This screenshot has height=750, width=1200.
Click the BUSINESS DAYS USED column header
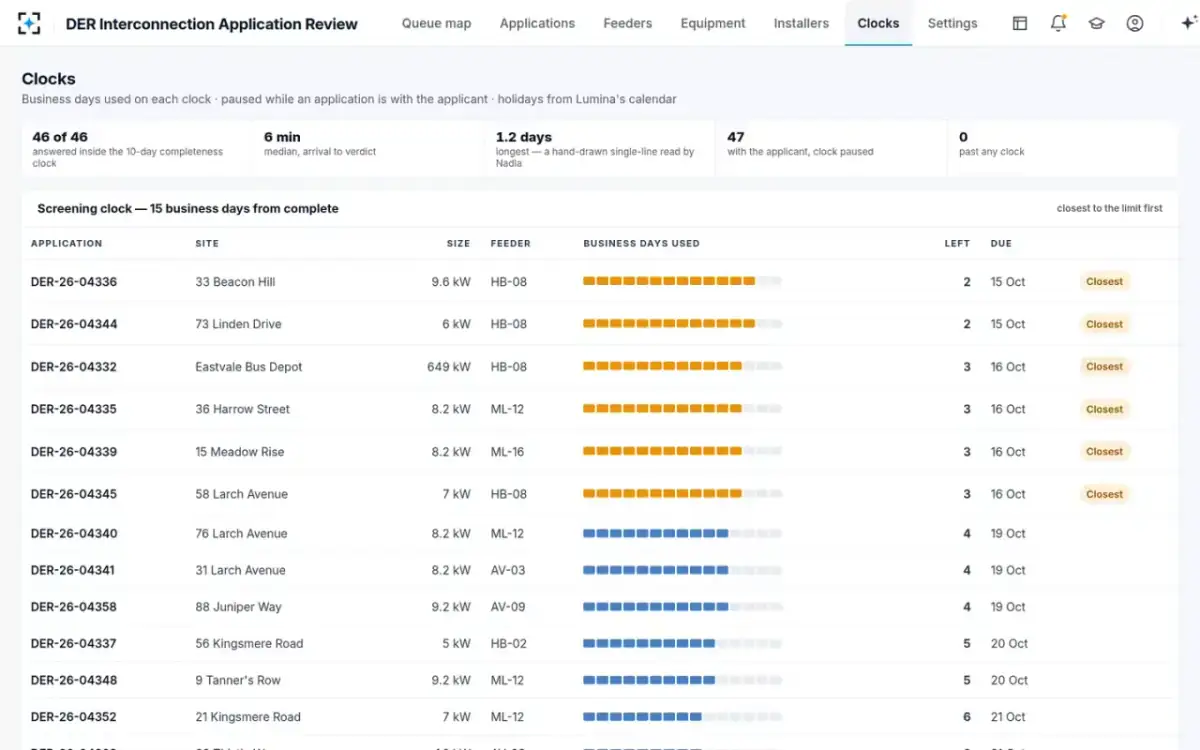[x=641, y=244]
